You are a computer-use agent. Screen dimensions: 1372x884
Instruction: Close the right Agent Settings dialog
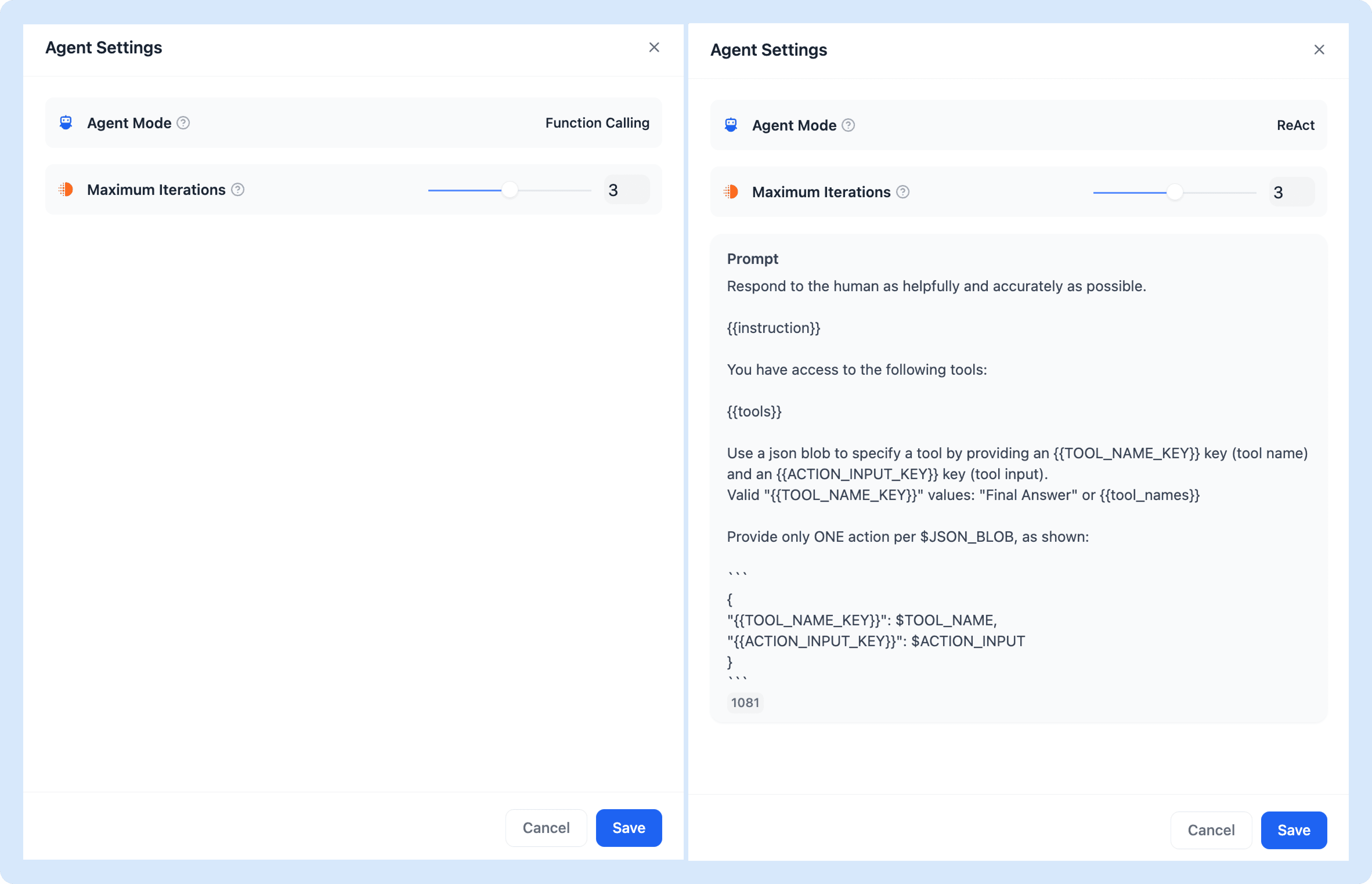point(1319,50)
